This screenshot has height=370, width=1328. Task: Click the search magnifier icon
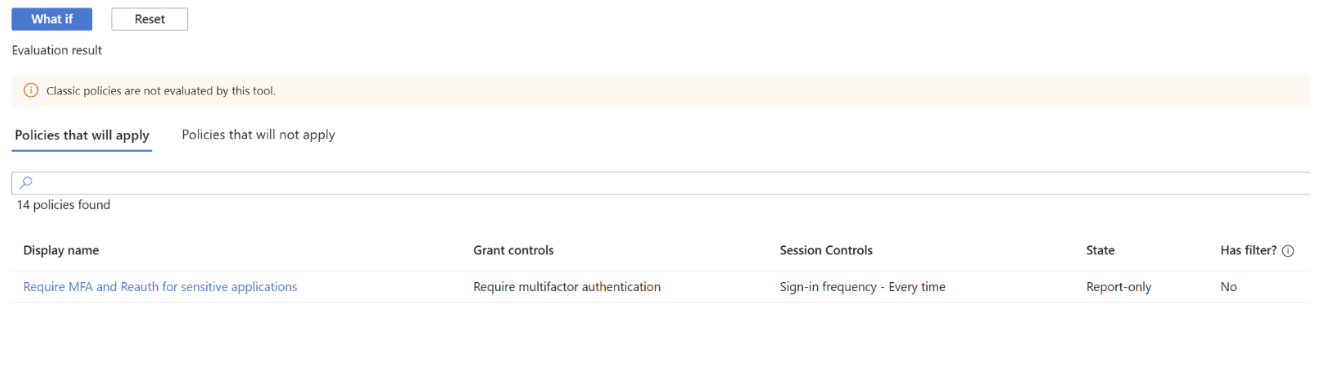point(26,183)
